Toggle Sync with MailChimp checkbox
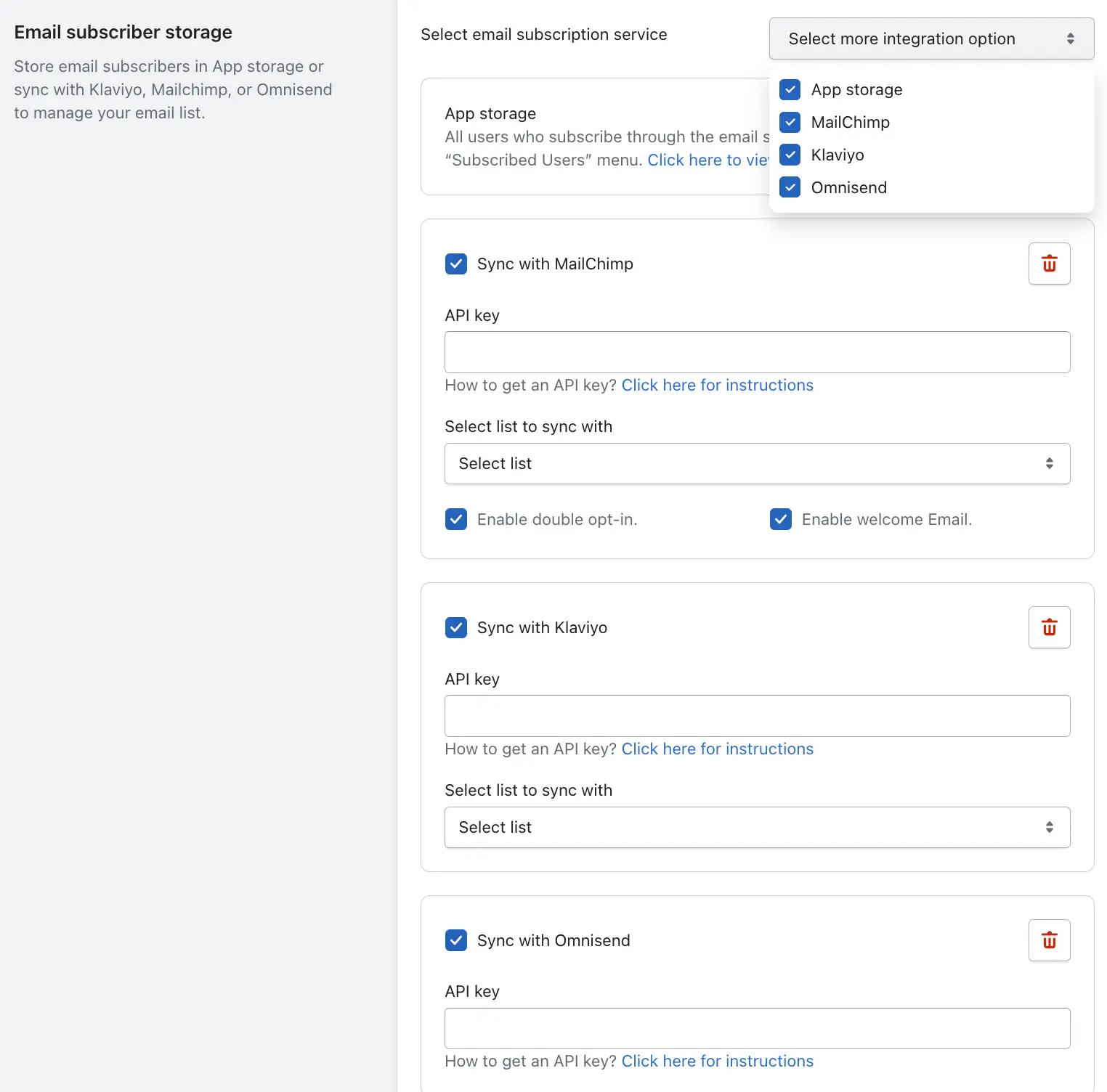Viewport: 1107px width, 1092px height. click(456, 264)
